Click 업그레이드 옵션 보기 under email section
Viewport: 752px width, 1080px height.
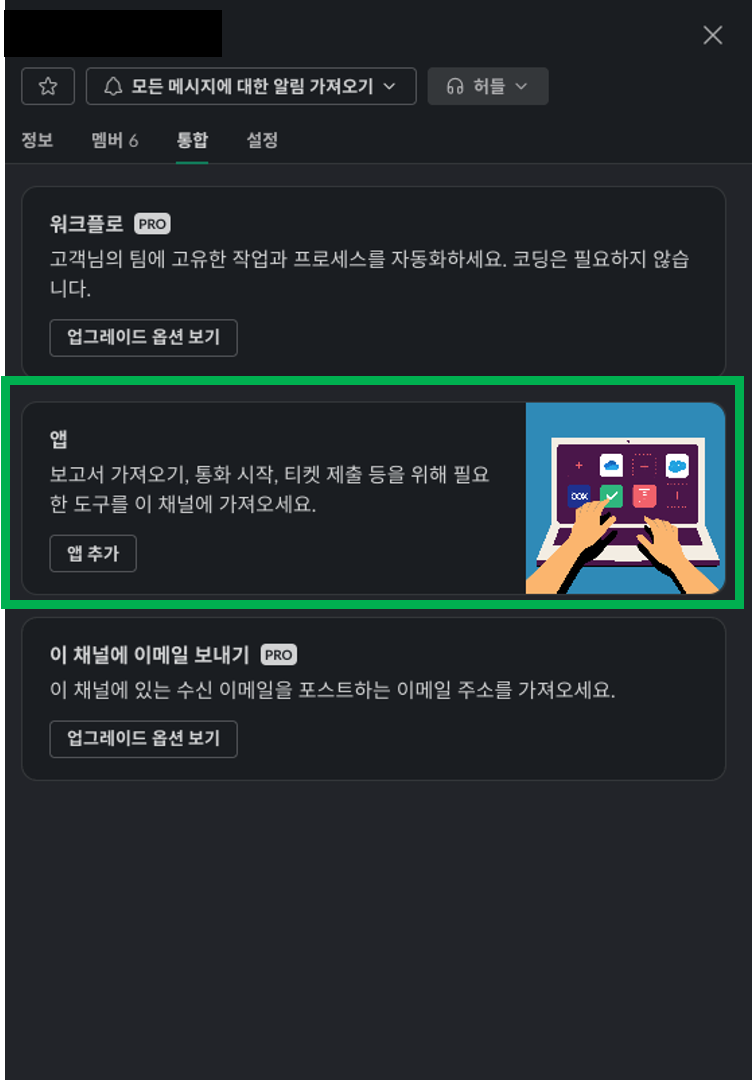143,739
